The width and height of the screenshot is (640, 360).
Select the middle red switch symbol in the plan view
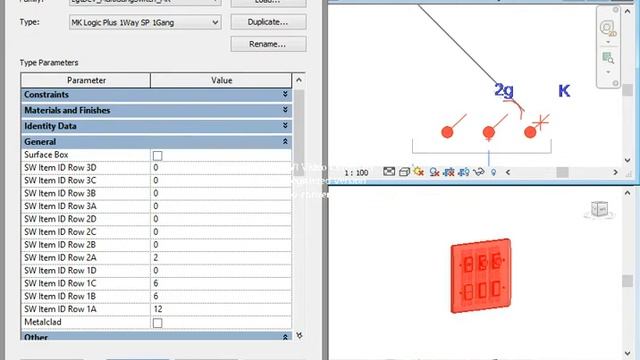point(489,132)
